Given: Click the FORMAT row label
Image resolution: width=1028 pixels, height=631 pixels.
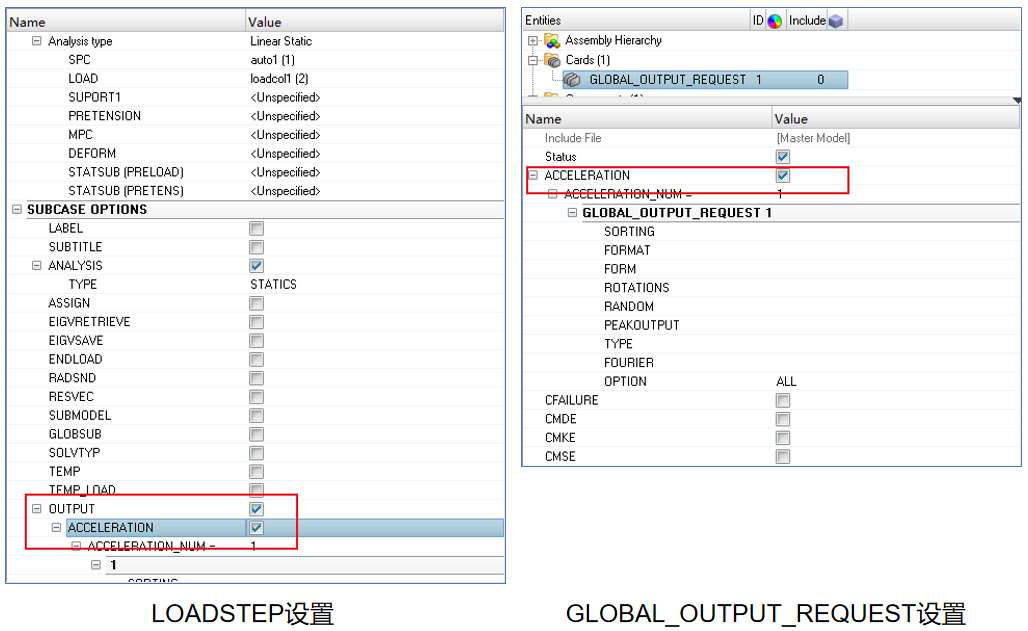Looking at the screenshot, I should (x=627, y=251).
